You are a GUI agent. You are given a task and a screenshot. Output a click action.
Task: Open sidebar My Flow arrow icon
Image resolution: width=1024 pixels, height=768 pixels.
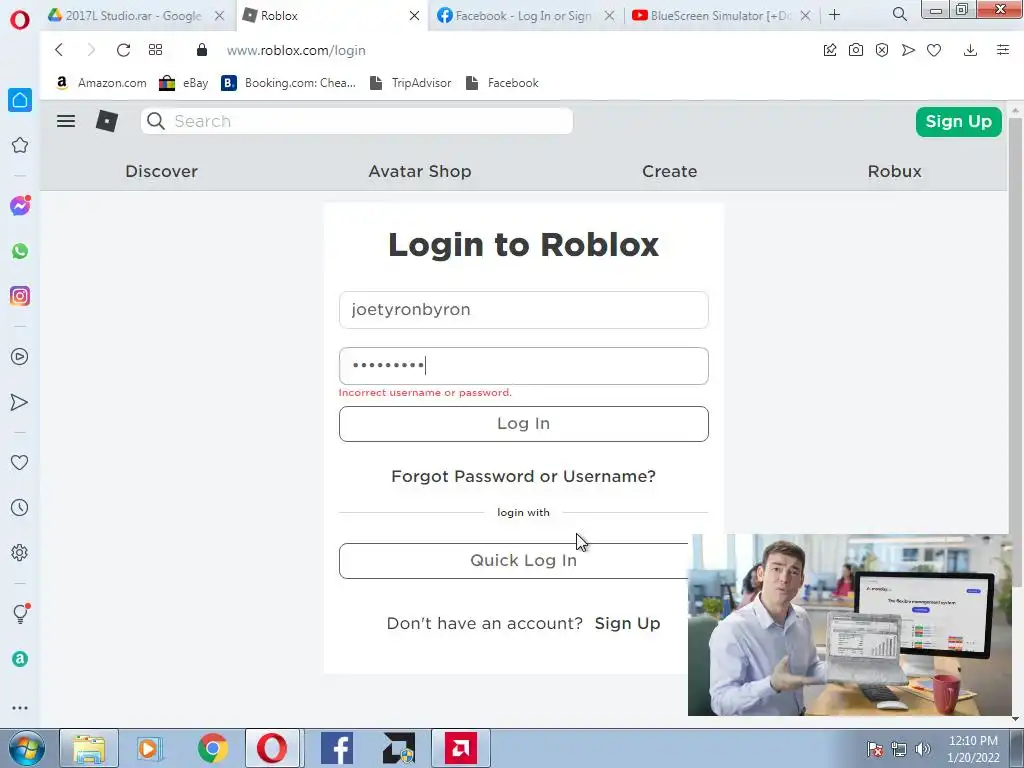[20, 402]
